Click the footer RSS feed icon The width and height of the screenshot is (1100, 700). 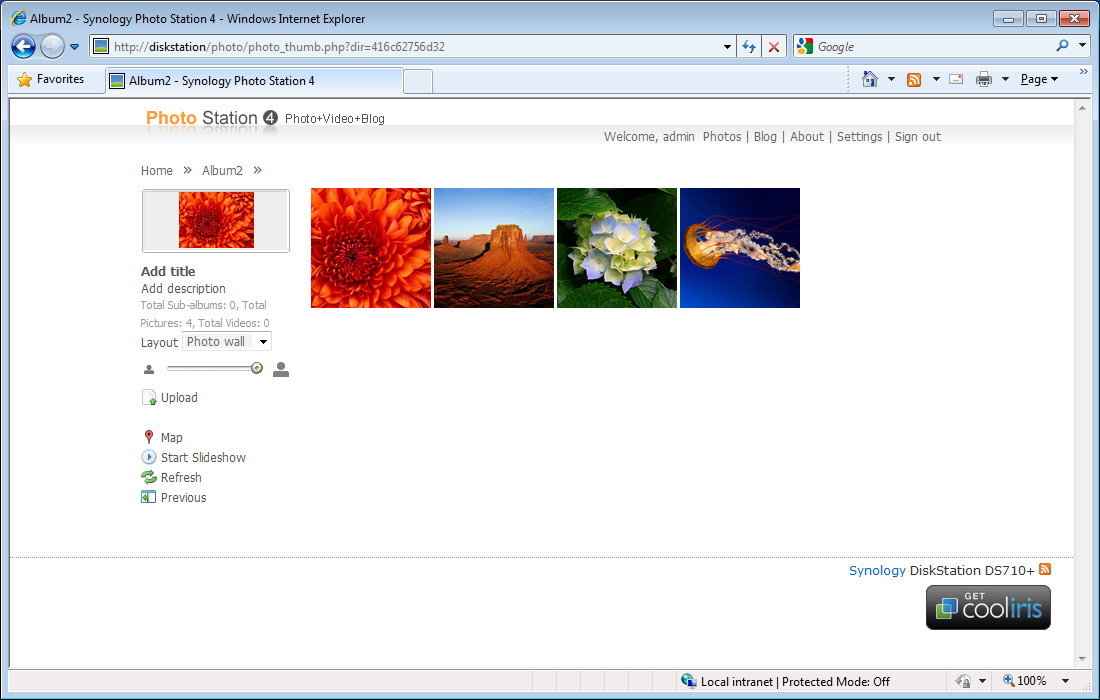click(1045, 569)
